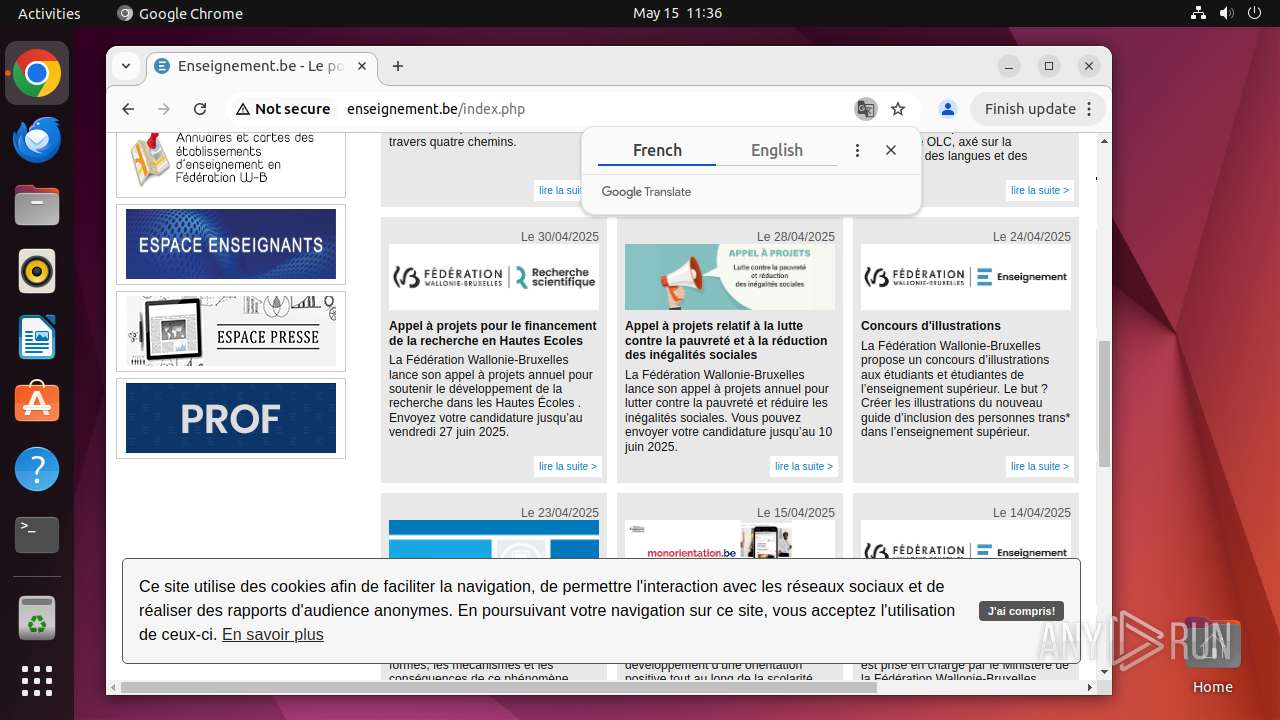Click Google Chrome icon in dock

coord(37,74)
